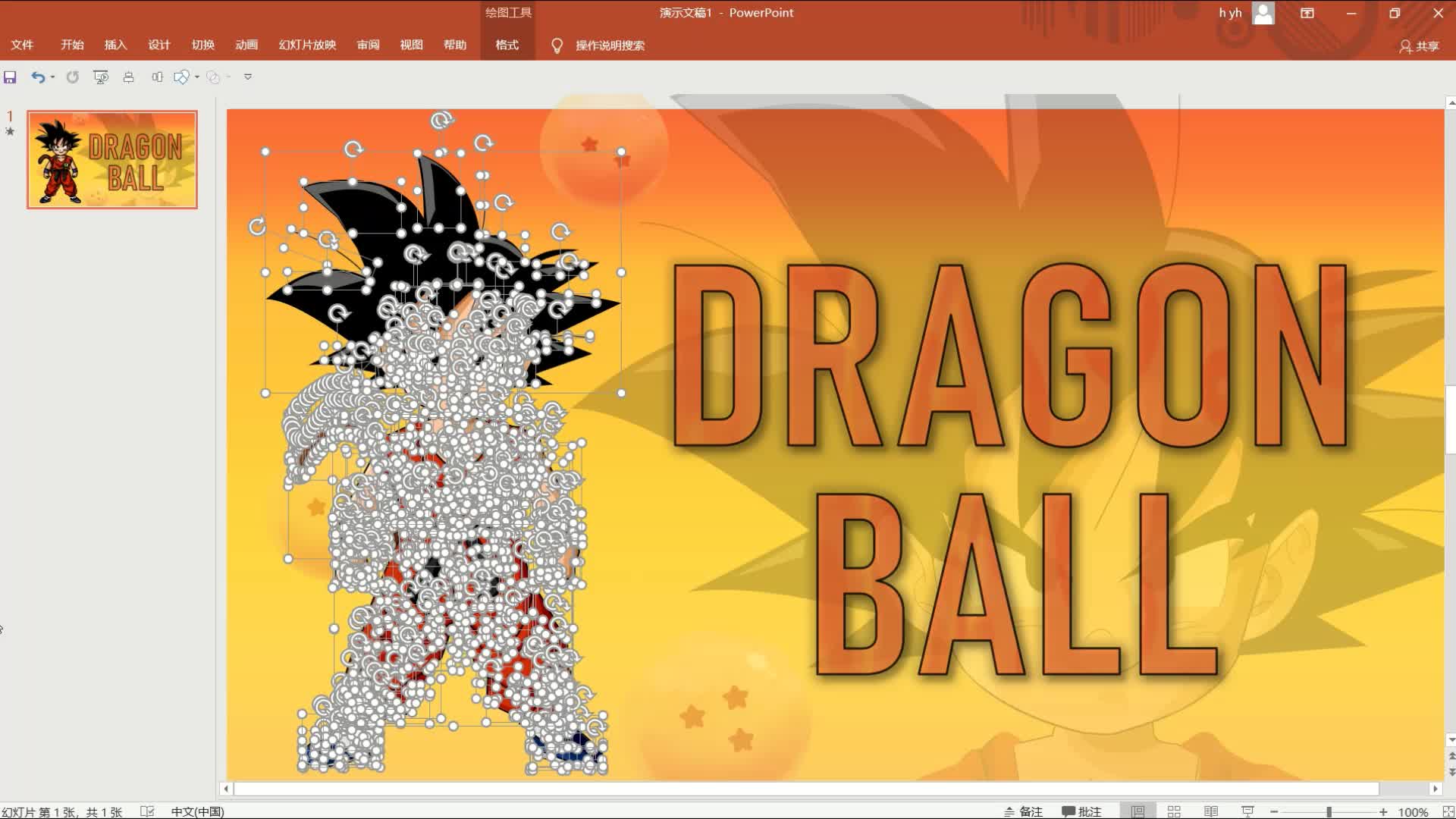Click zoom in plus button

1383,811
